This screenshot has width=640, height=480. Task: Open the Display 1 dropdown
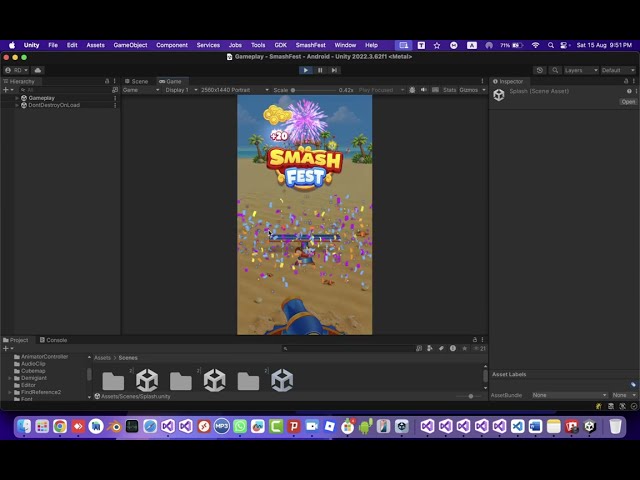(x=181, y=90)
